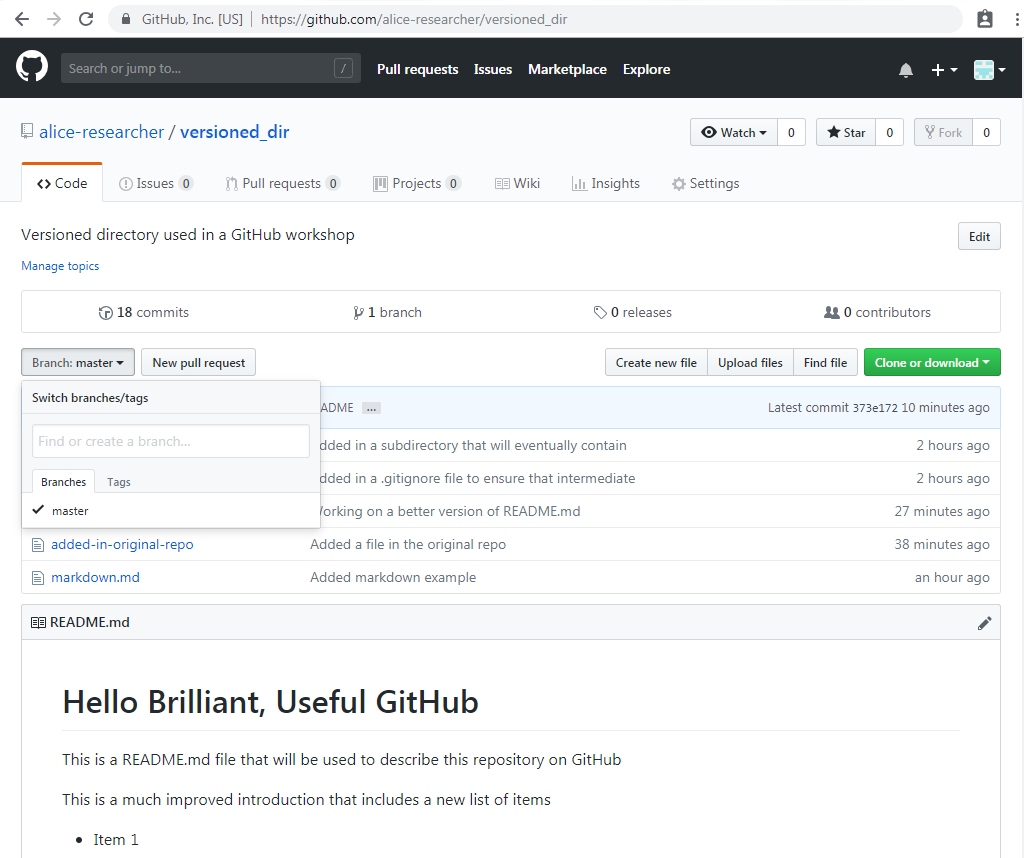Open the notifications bell
The height and width of the screenshot is (858, 1024).
coord(905,69)
